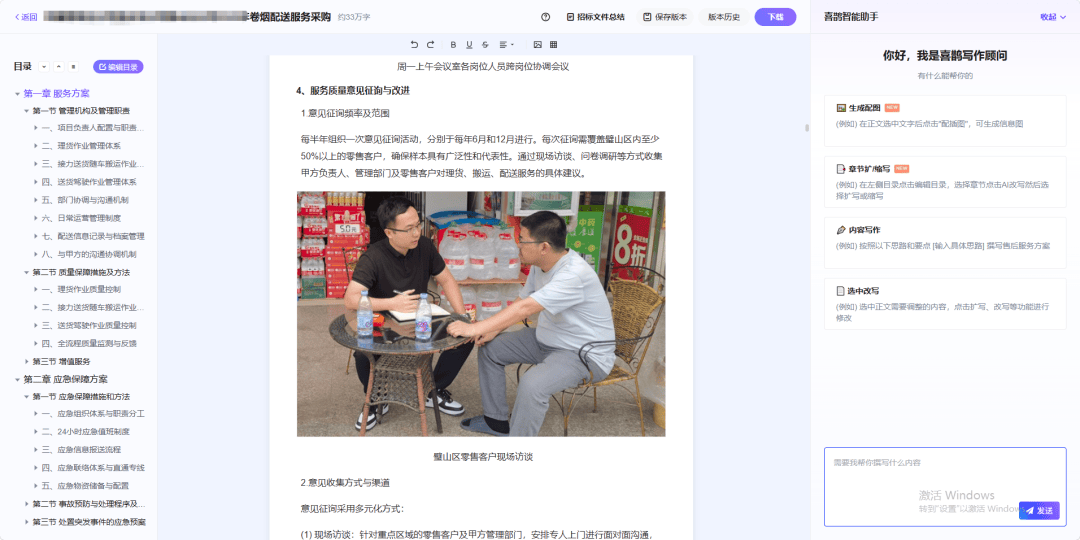Viewport: 1080px width, 540px height.
Task: Insert a table via toolbar icon
Action: coord(554,45)
